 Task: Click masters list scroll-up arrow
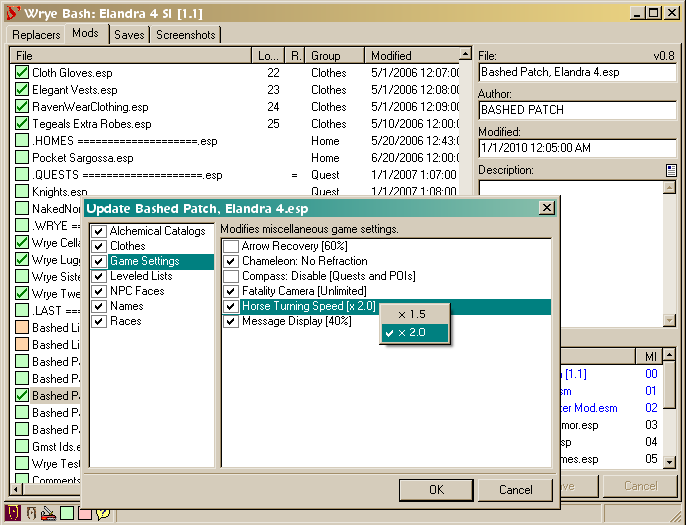pos(669,354)
